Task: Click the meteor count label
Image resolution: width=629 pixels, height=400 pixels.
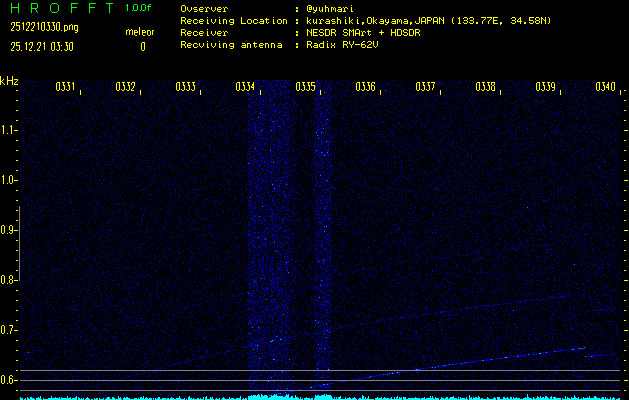Action: pyautogui.click(x=139, y=32)
